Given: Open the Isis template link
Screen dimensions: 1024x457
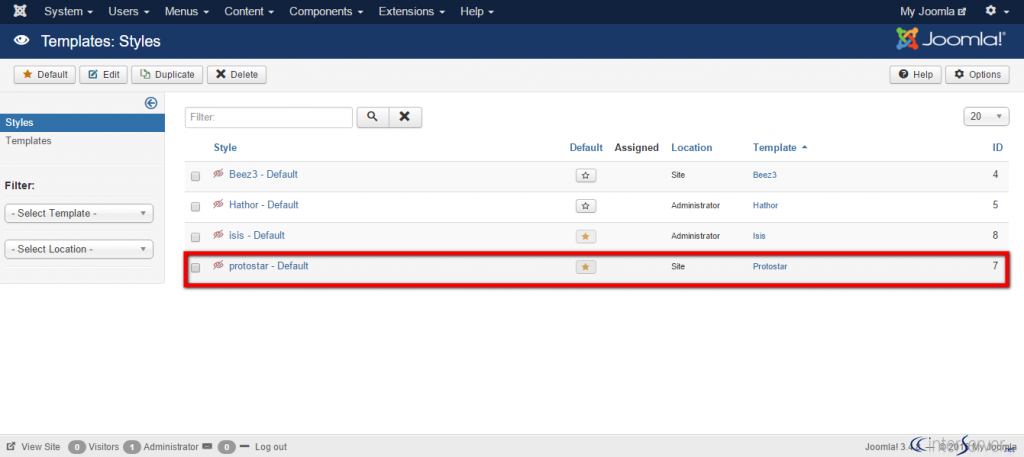Looking at the screenshot, I should pyautogui.click(x=759, y=236).
